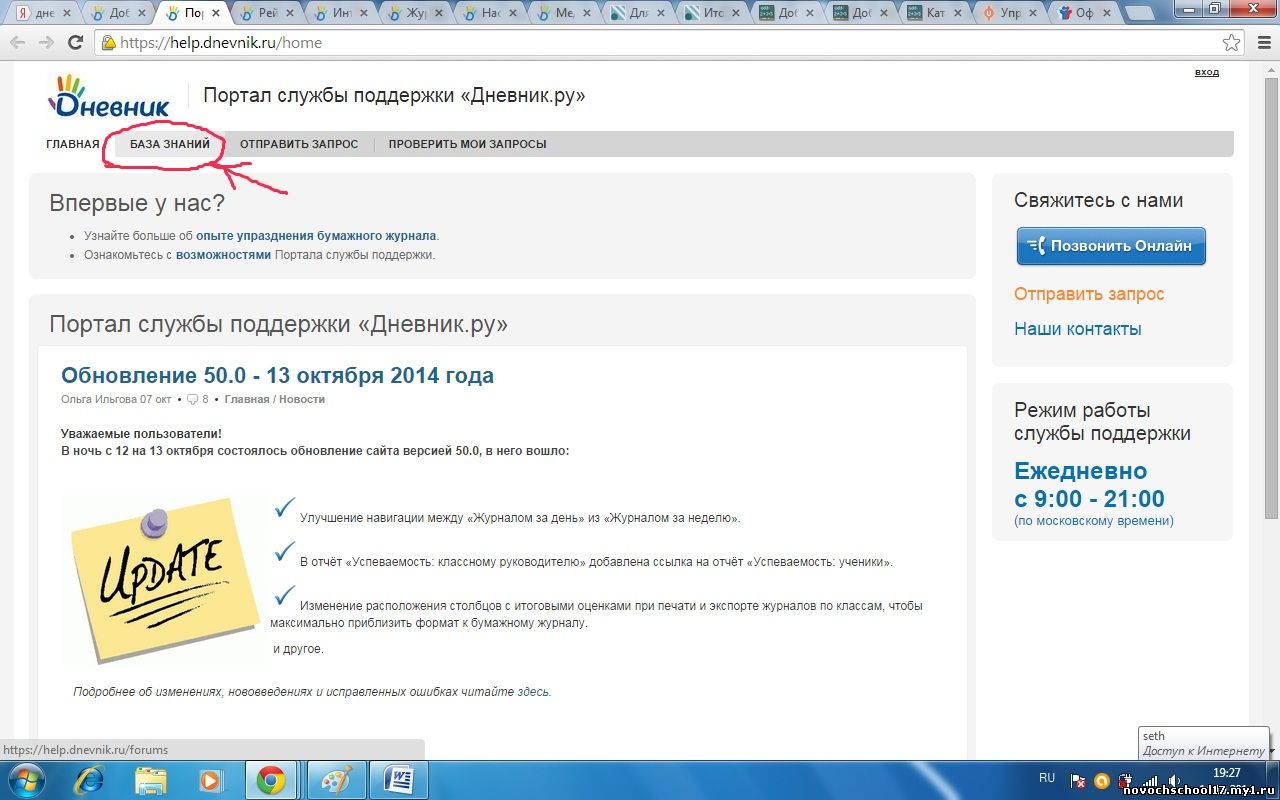Click the bookmark star icon
Screen dimensions: 1280x800
1231,43
